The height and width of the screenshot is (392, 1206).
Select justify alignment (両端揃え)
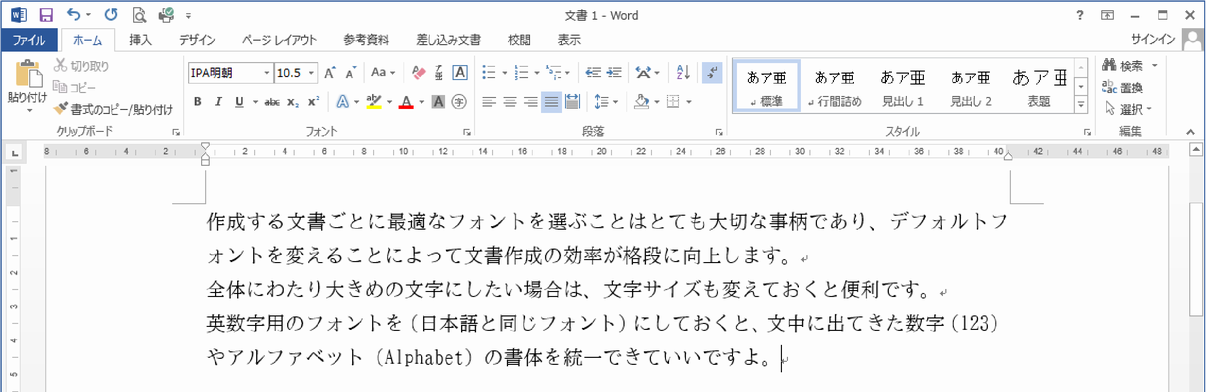551,102
